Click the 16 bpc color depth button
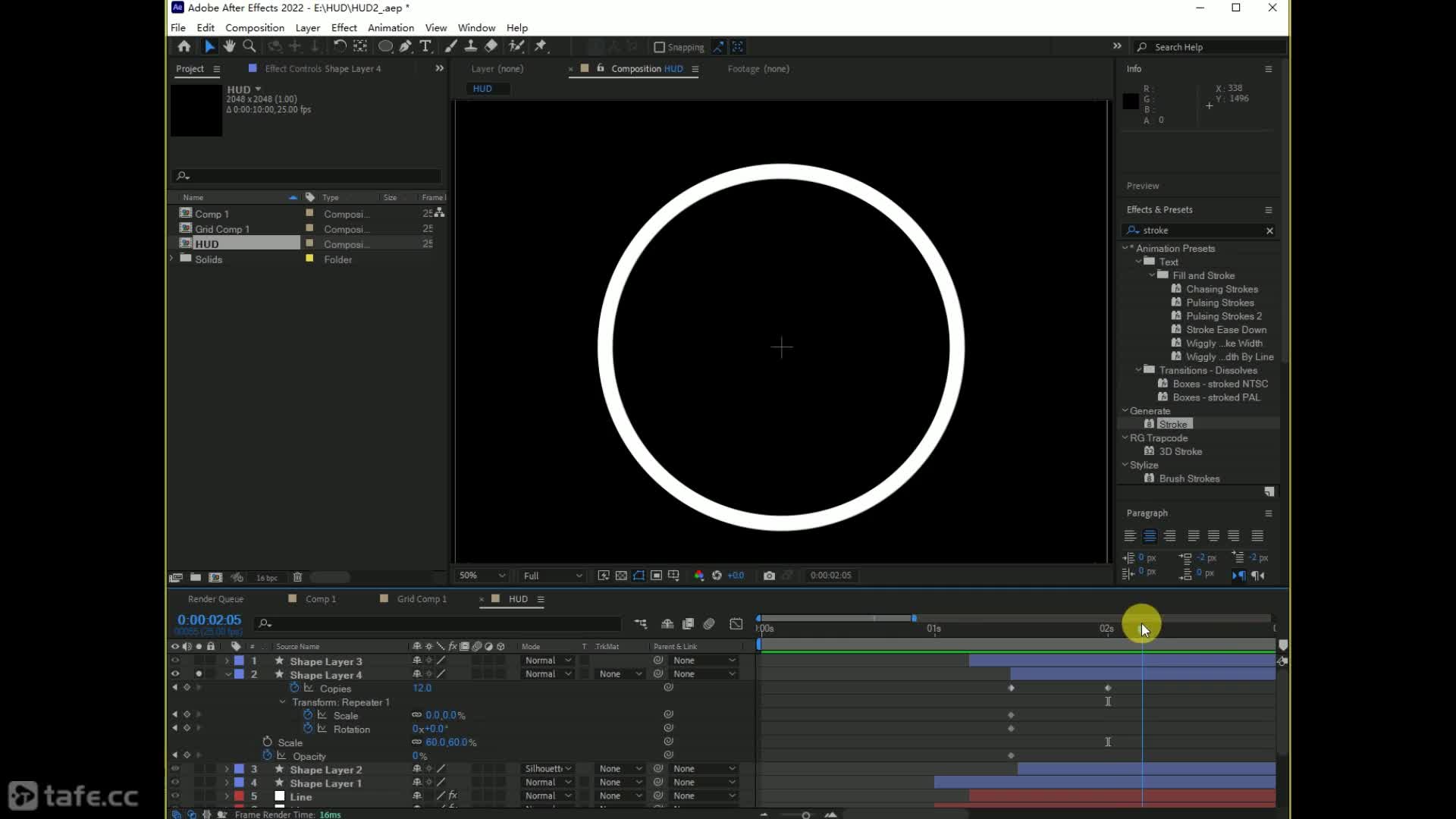Viewport: 1456px width, 819px height. click(x=266, y=578)
